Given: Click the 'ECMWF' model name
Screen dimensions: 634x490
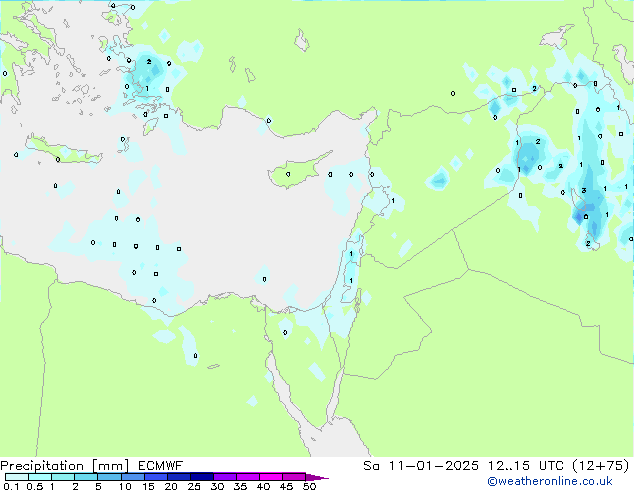Looking at the screenshot, I should tap(161, 466).
